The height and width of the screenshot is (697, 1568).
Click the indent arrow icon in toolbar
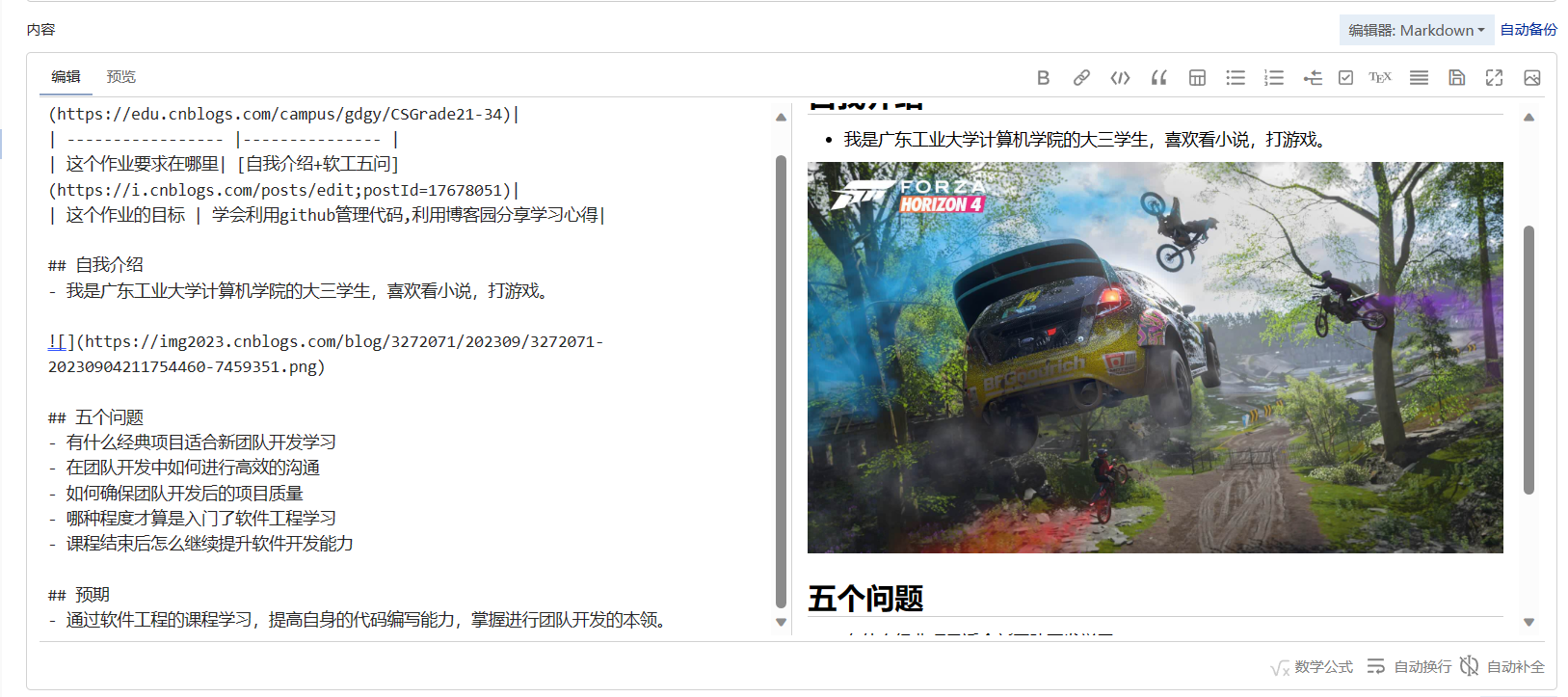coord(1313,78)
